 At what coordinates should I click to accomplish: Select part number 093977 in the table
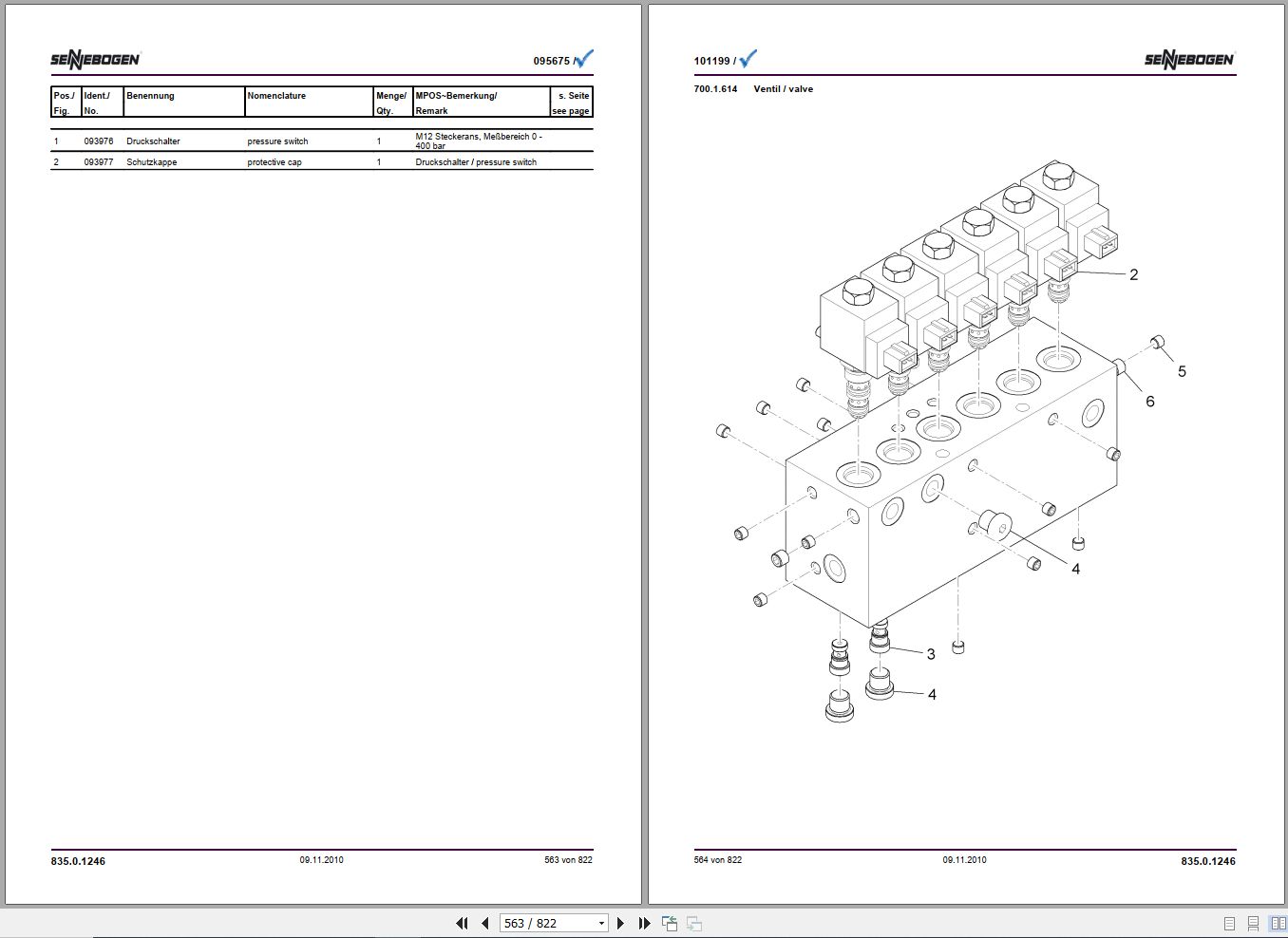click(99, 162)
